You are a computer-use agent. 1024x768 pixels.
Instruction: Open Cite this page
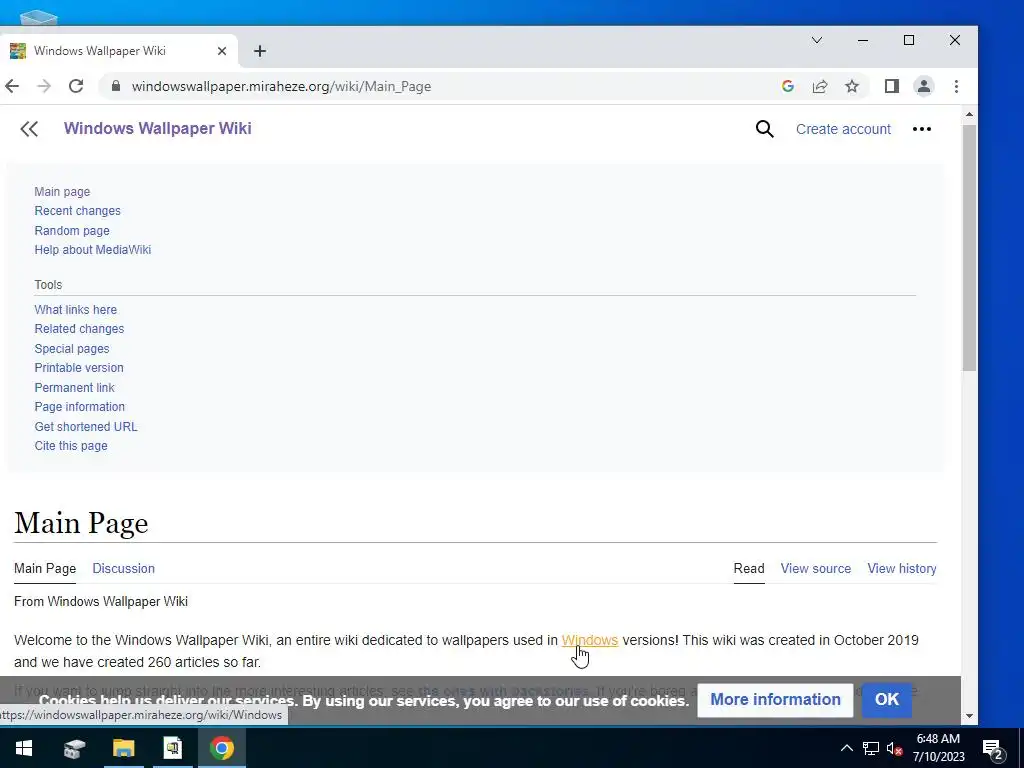(x=71, y=446)
